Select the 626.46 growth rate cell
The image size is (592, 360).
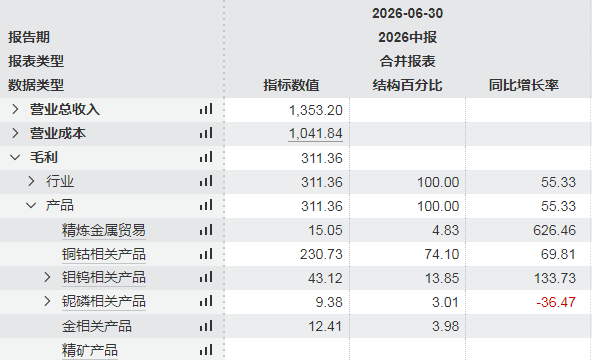pos(555,230)
